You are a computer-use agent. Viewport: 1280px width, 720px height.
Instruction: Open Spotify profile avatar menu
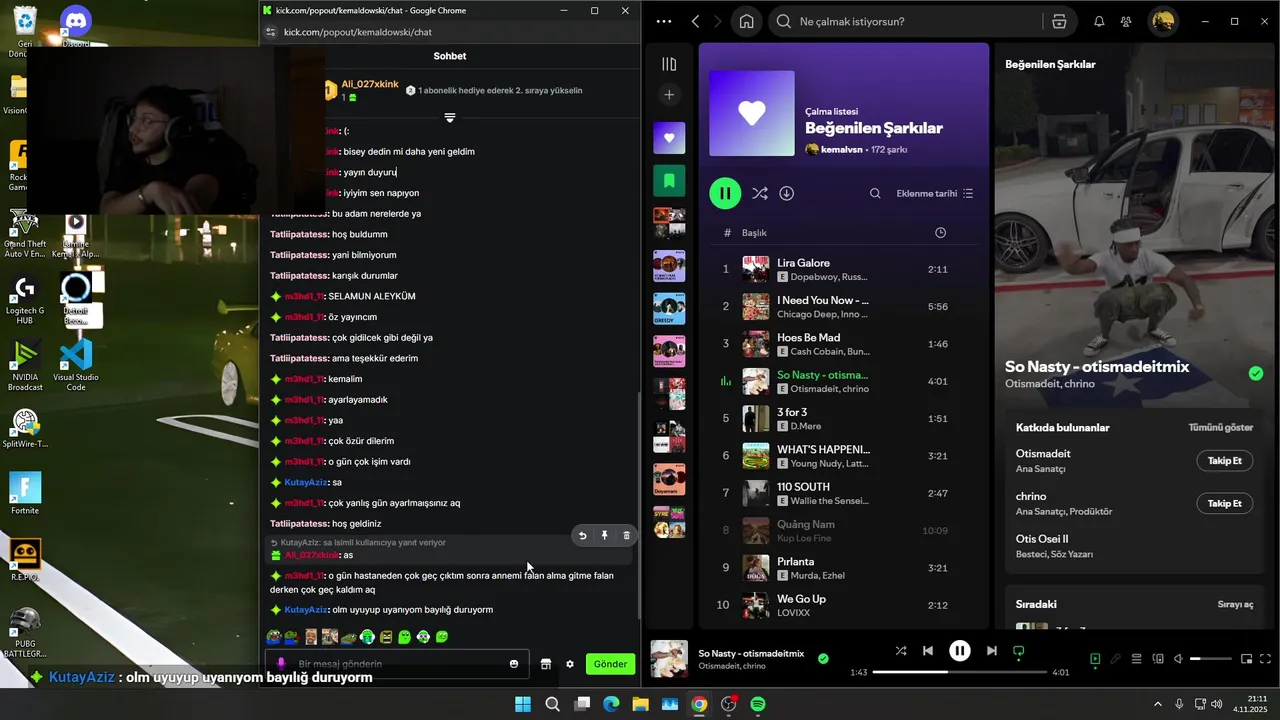(1162, 22)
